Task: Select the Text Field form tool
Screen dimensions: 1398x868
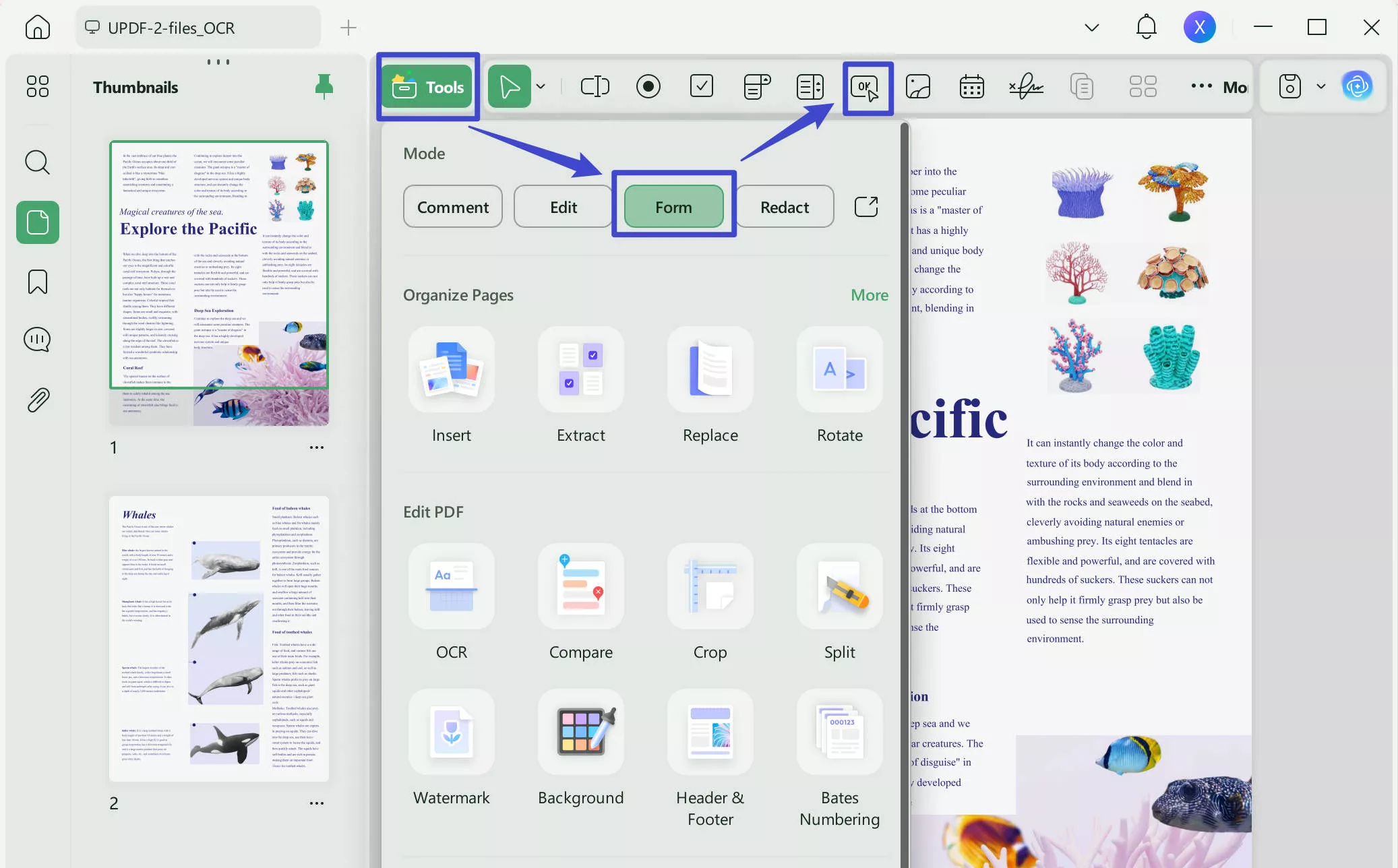Action: click(594, 86)
